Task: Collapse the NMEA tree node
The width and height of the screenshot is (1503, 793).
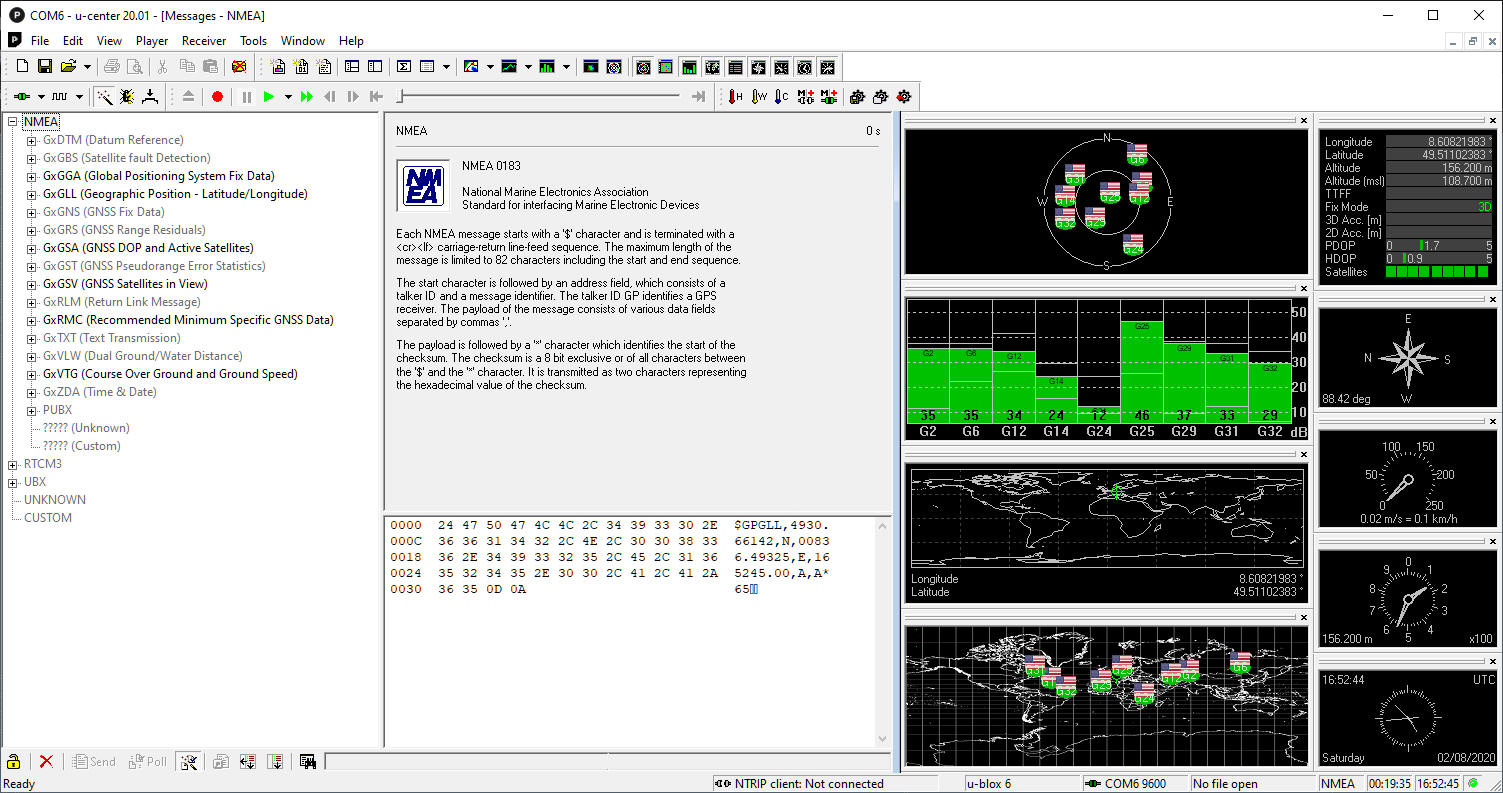Action: coord(14,122)
